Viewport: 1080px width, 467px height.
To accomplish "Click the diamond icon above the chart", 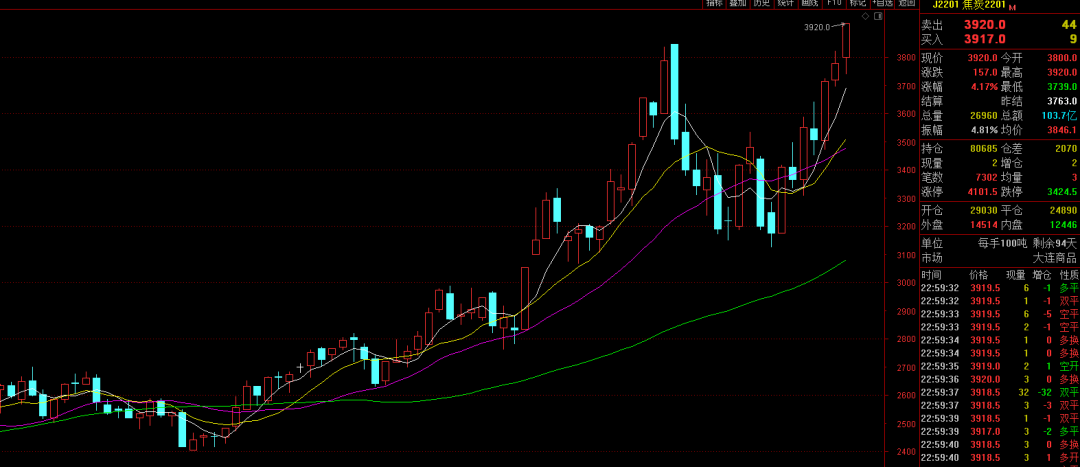I will tap(864, 18).
